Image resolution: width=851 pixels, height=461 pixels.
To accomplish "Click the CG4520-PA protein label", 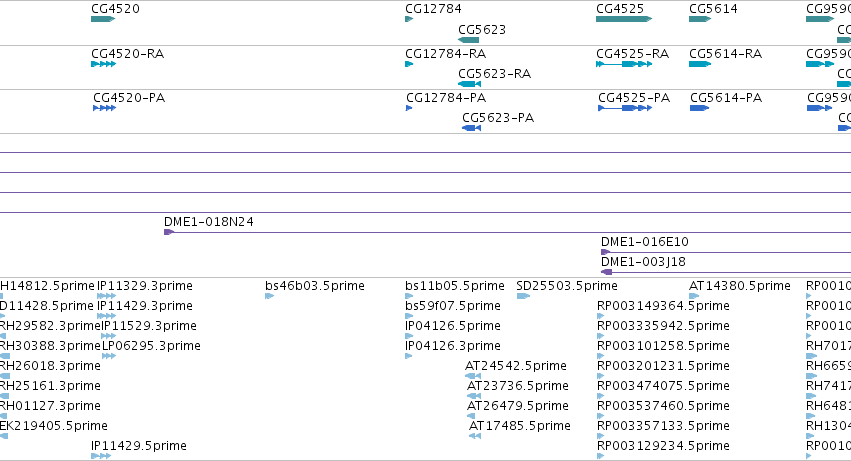I will point(129,98).
